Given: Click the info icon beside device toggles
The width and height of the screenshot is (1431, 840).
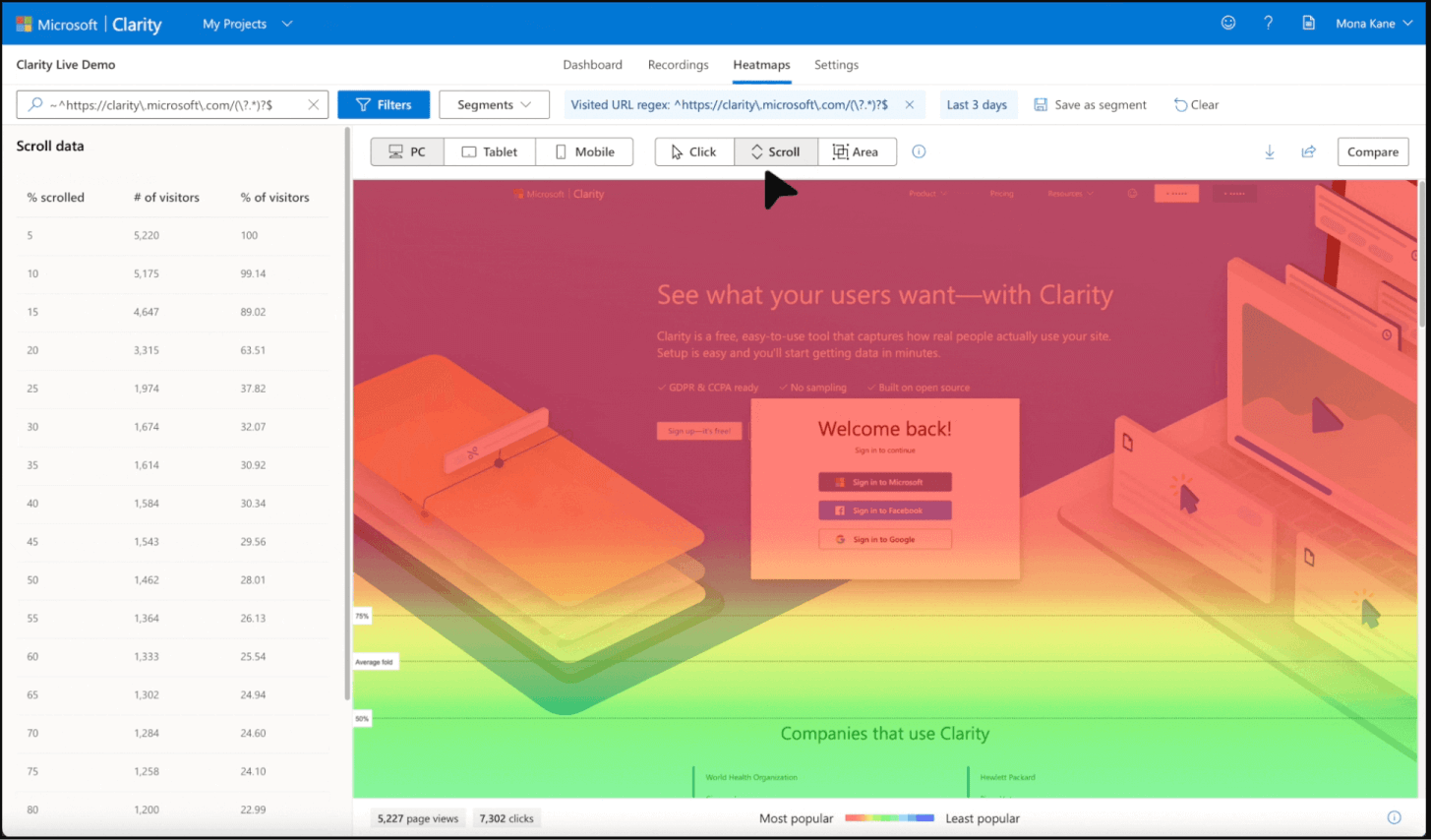Looking at the screenshot, I should pyautogui.click(x=918, y=151).
